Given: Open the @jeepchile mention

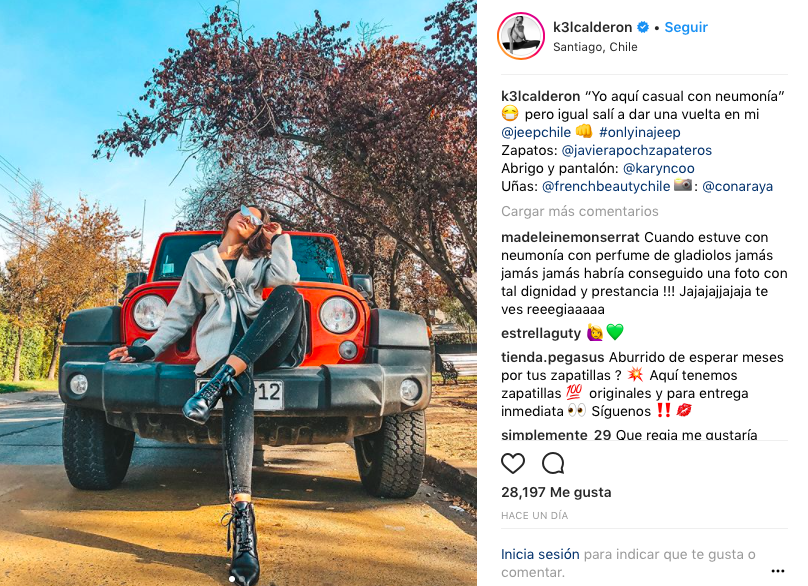Looking at the screenshot, I should coord(536,132).
